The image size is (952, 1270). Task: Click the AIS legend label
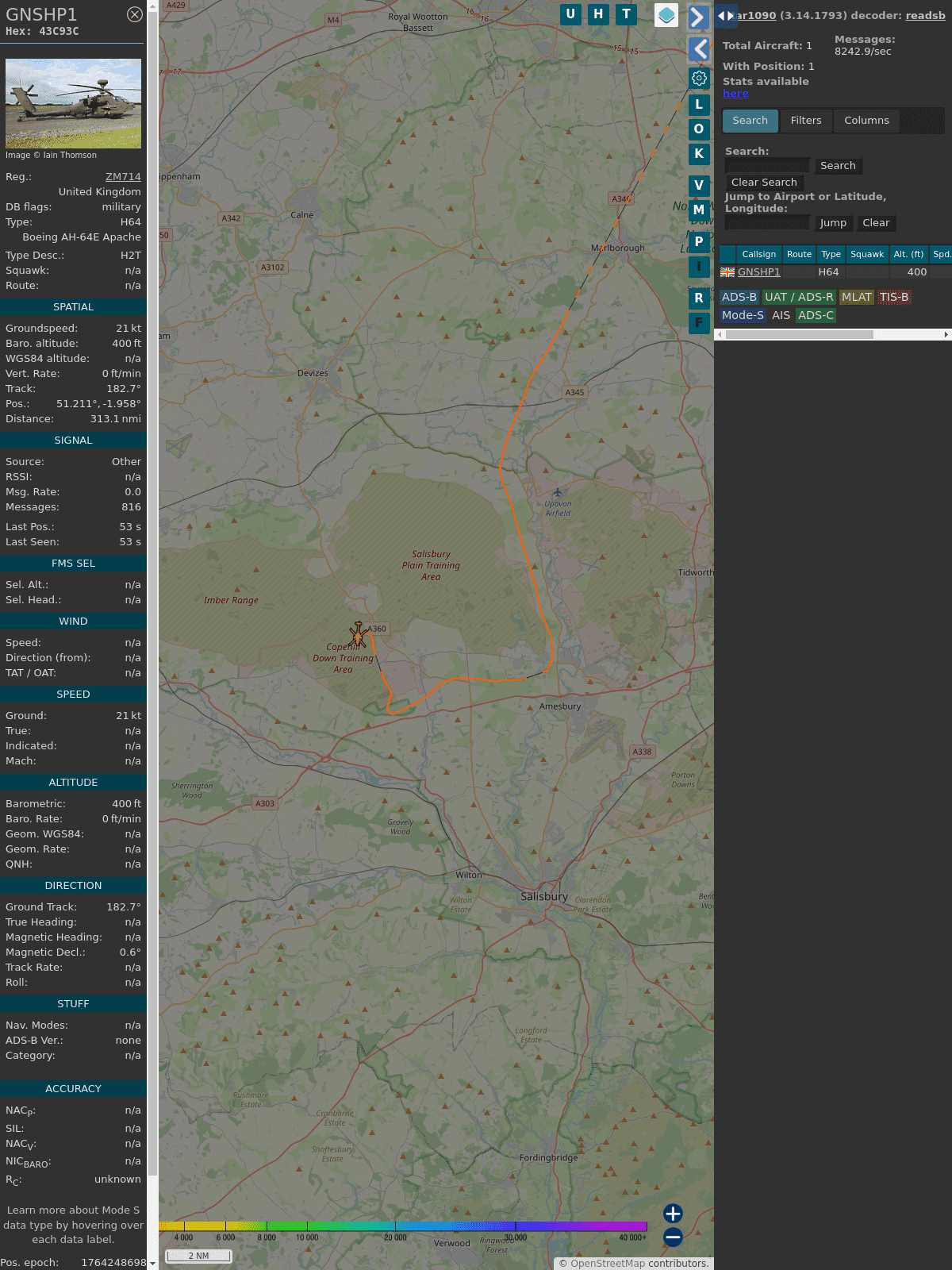781,315
